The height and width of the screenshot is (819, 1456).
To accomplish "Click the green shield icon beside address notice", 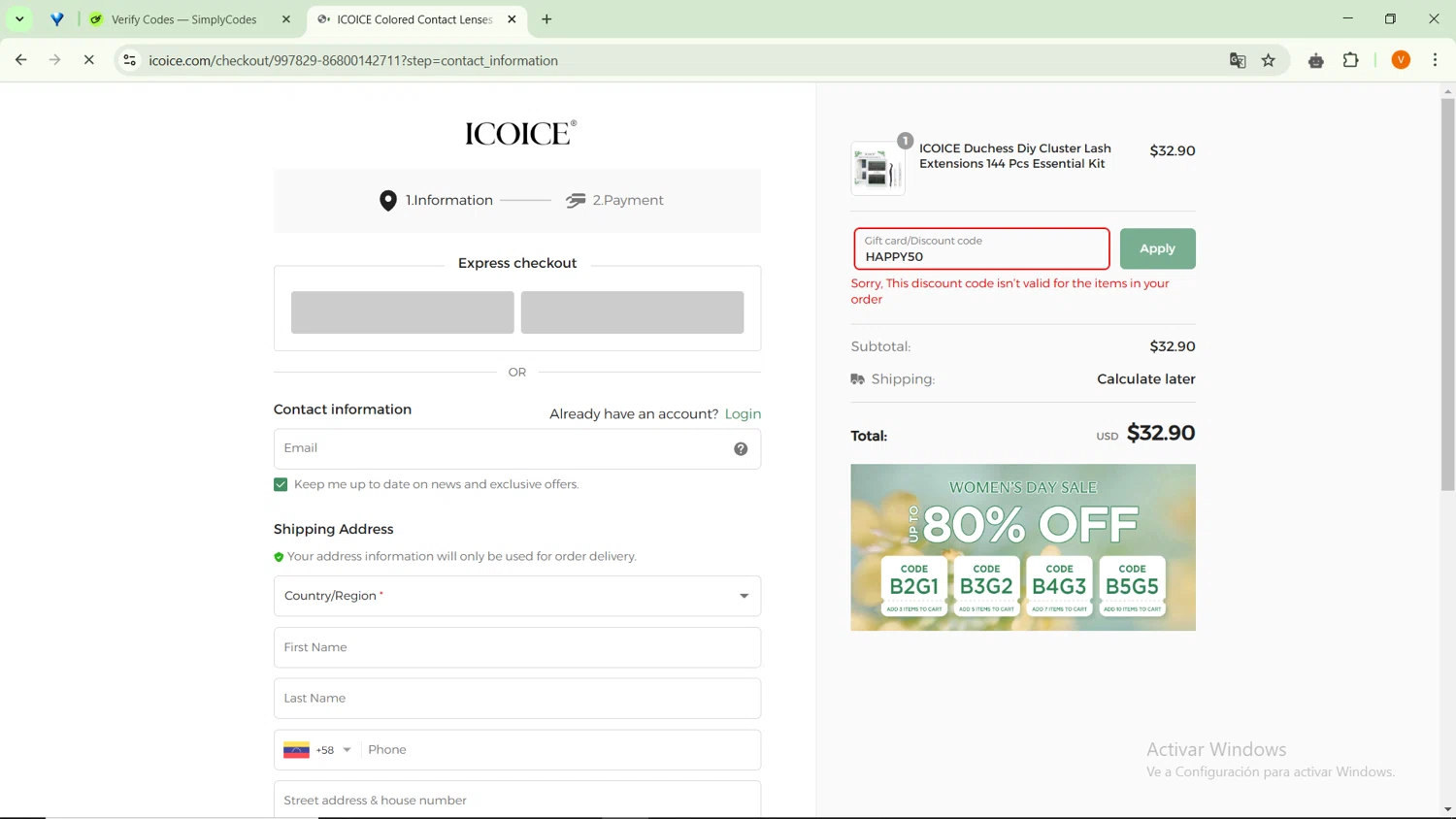I will tap(279, 557).
